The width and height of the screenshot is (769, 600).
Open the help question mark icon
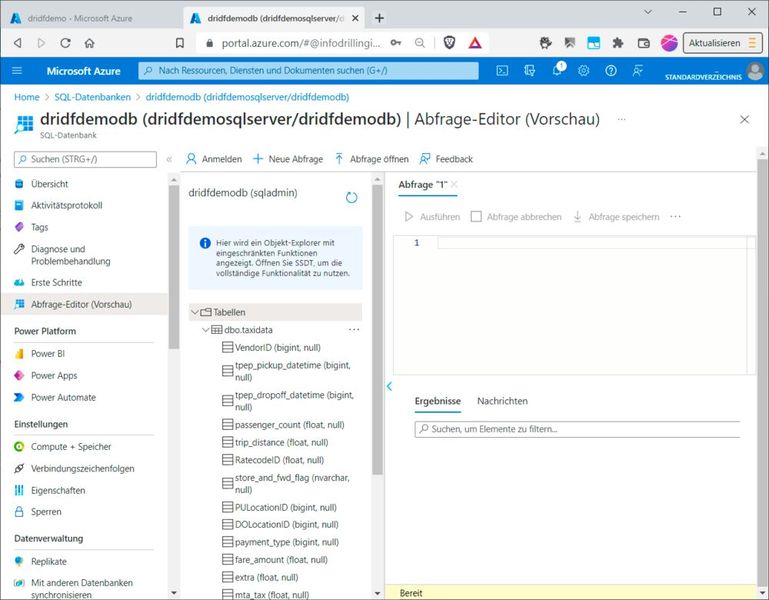tap(611, 71)
